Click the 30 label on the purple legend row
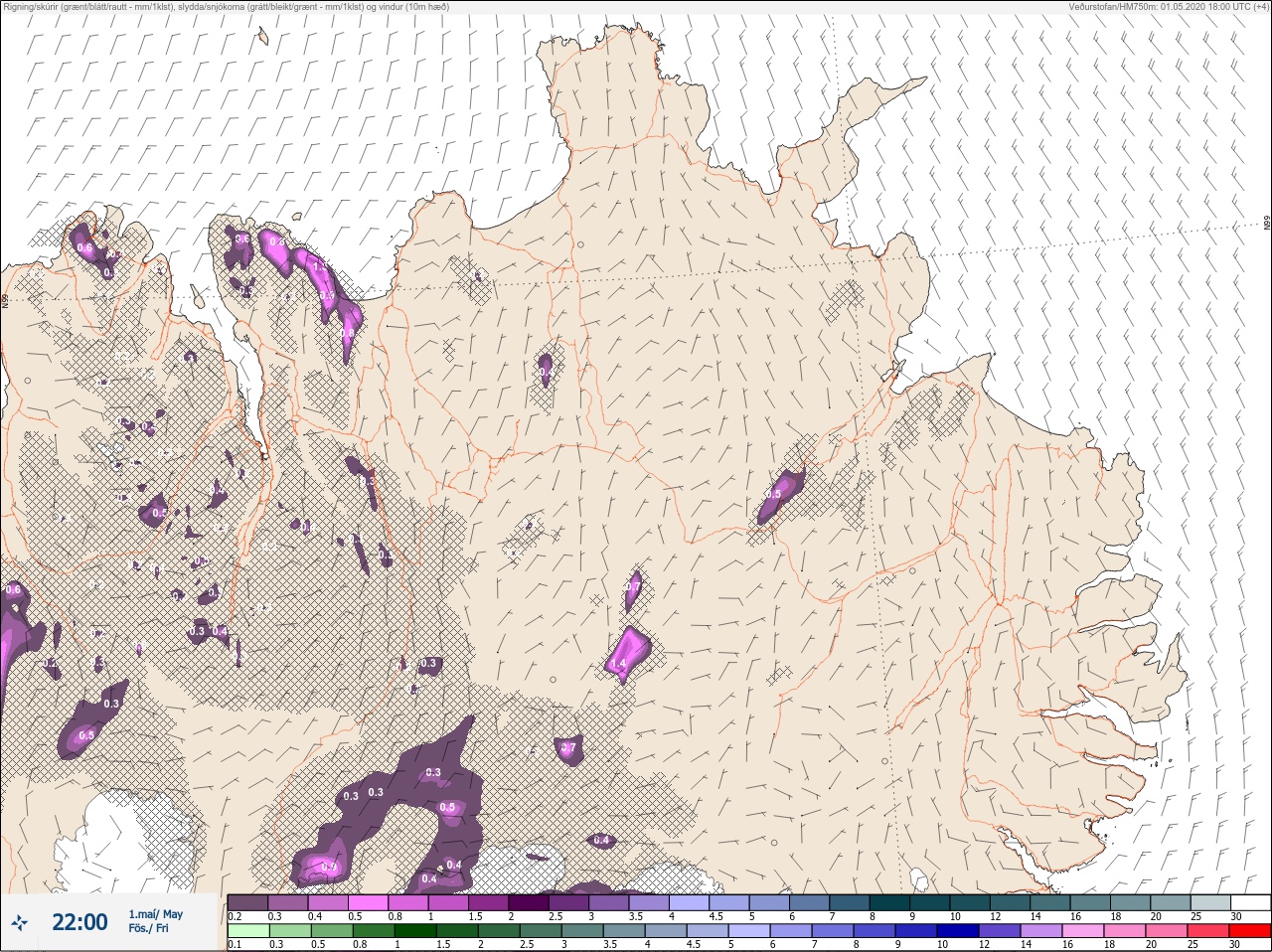 click(x=1235, y=916)
